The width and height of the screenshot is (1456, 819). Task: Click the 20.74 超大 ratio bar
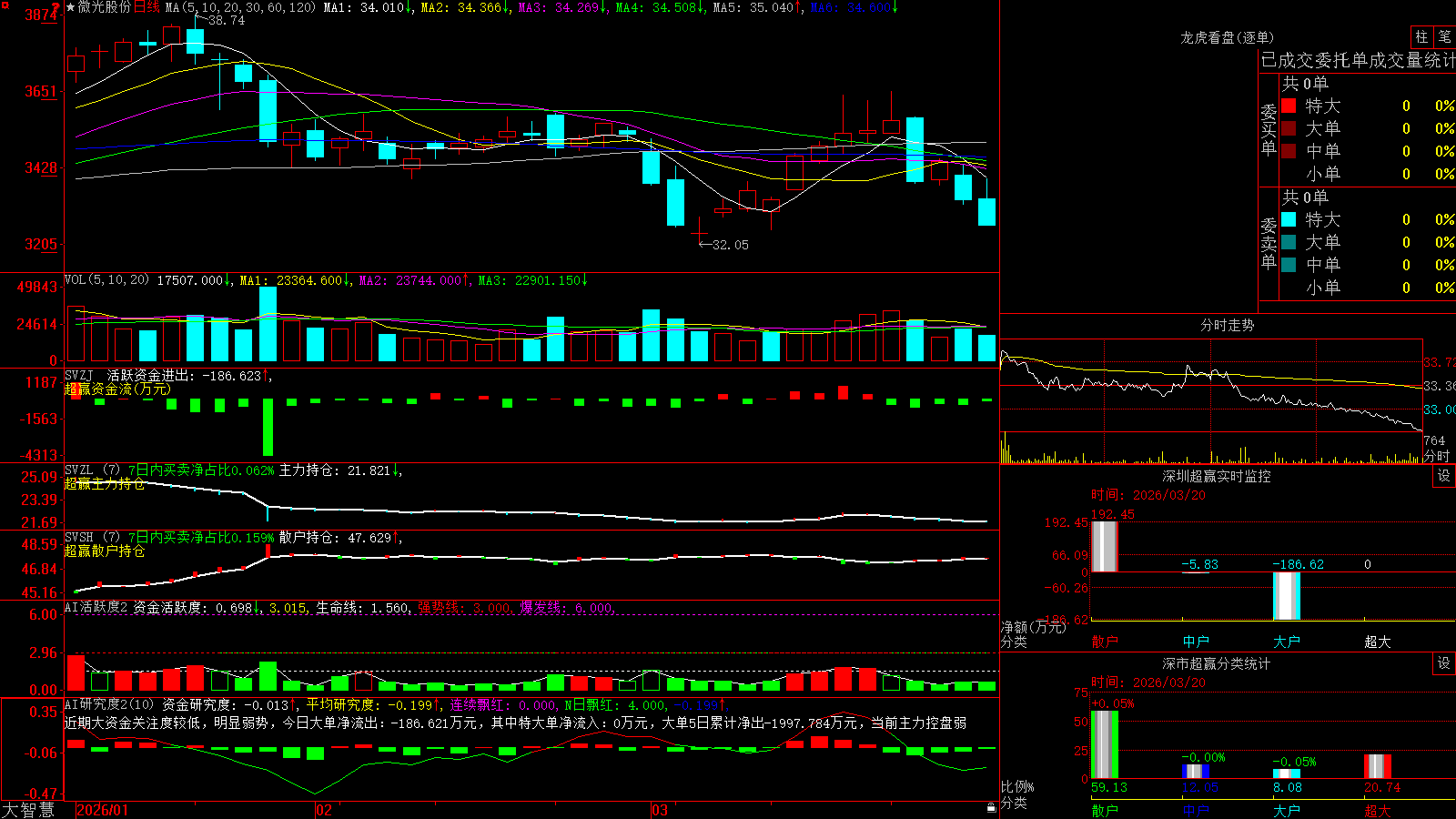click(x=1378, y=766)
